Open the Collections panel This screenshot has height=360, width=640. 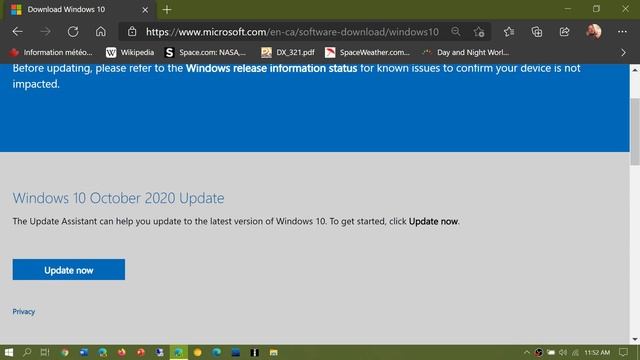tap(537, 32)
